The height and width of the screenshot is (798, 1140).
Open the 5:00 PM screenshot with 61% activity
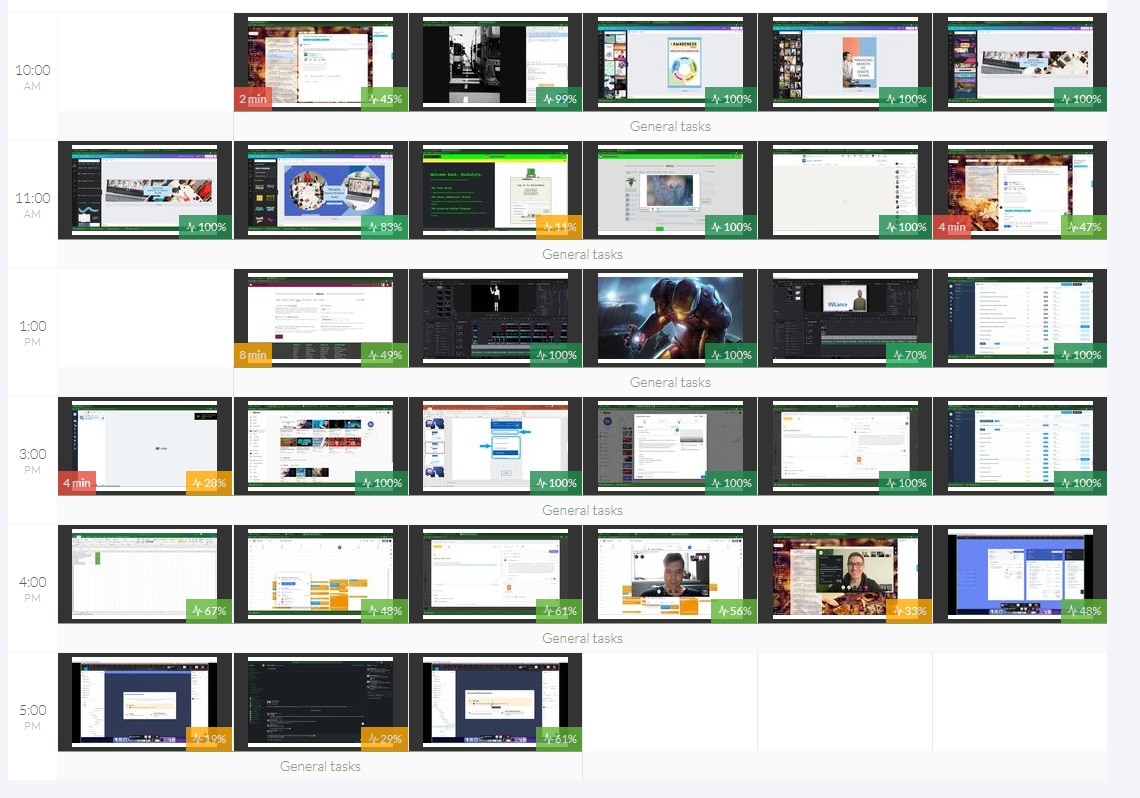pos(496,701)
